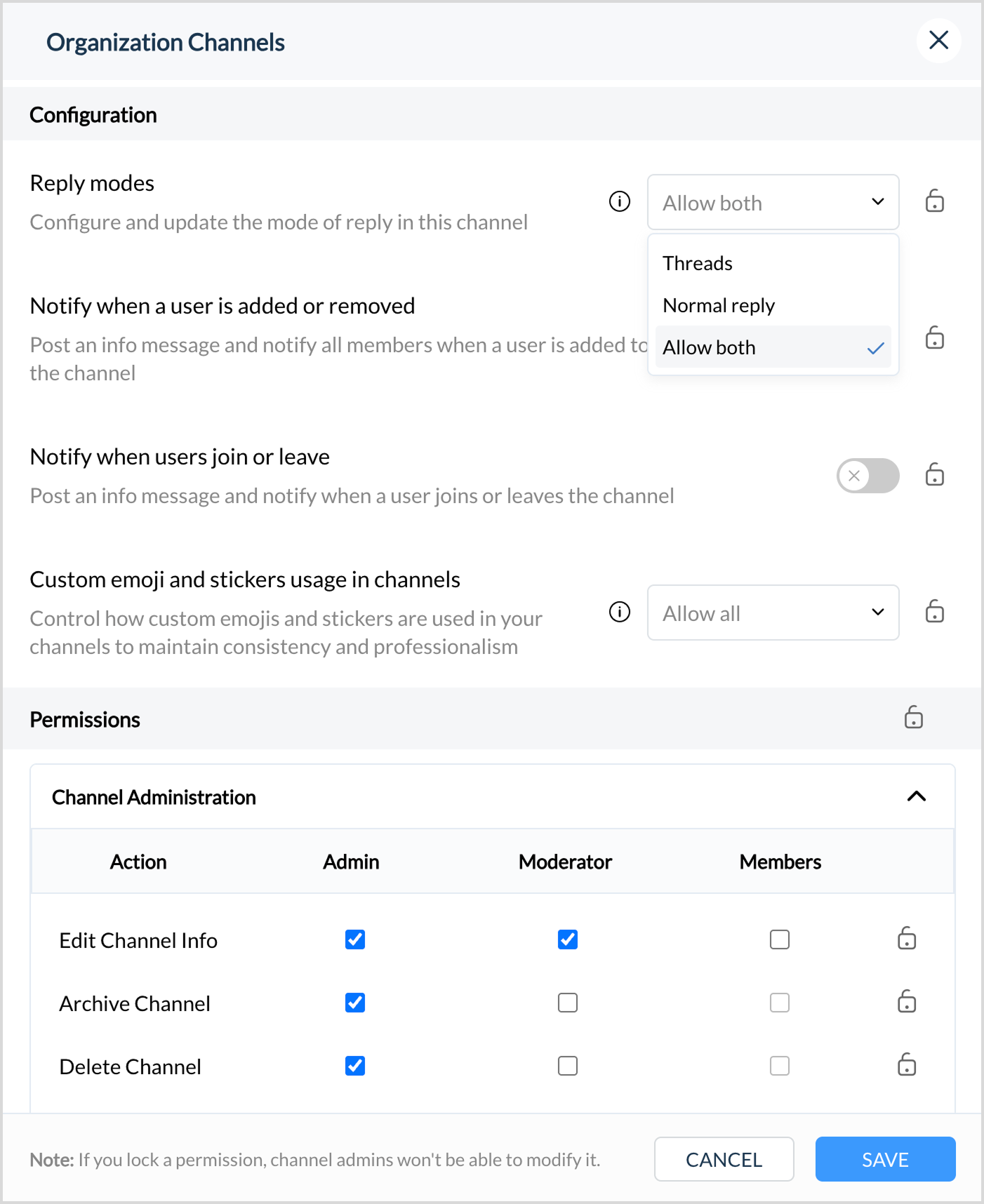This screenshot has height=1204, width=984.
Task: Click the info icon beside Reply modes
Action: pyautogui.click(x=620, y=201)
